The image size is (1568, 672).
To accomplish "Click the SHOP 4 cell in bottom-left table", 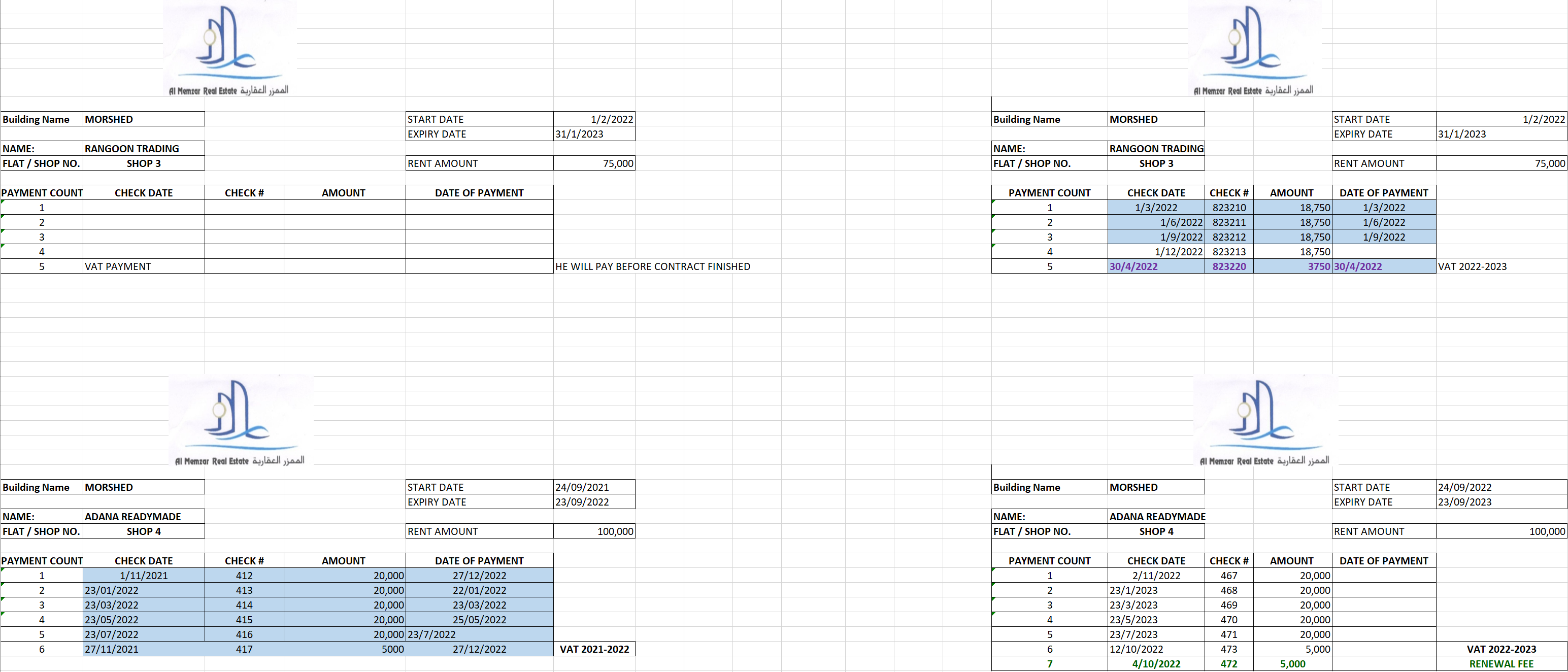I will [x=144, y=531].
